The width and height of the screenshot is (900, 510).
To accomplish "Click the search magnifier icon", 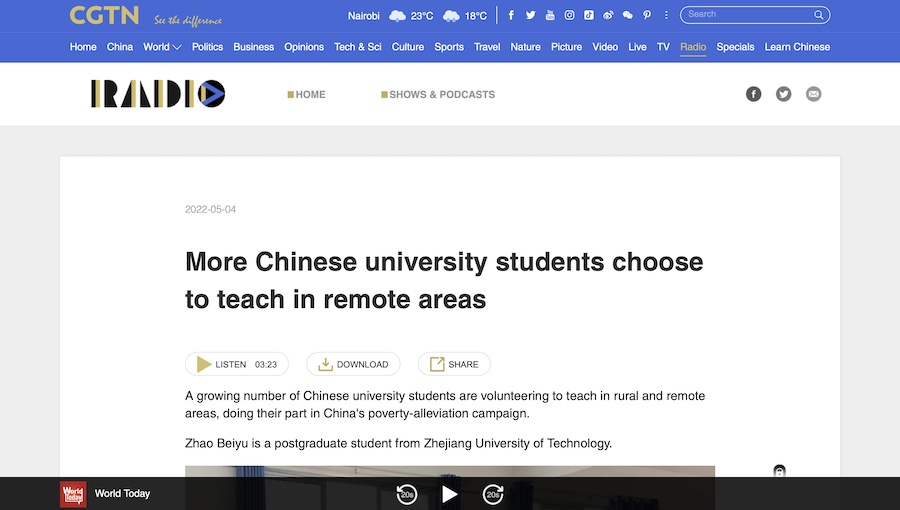I will [x=819, y=15].
